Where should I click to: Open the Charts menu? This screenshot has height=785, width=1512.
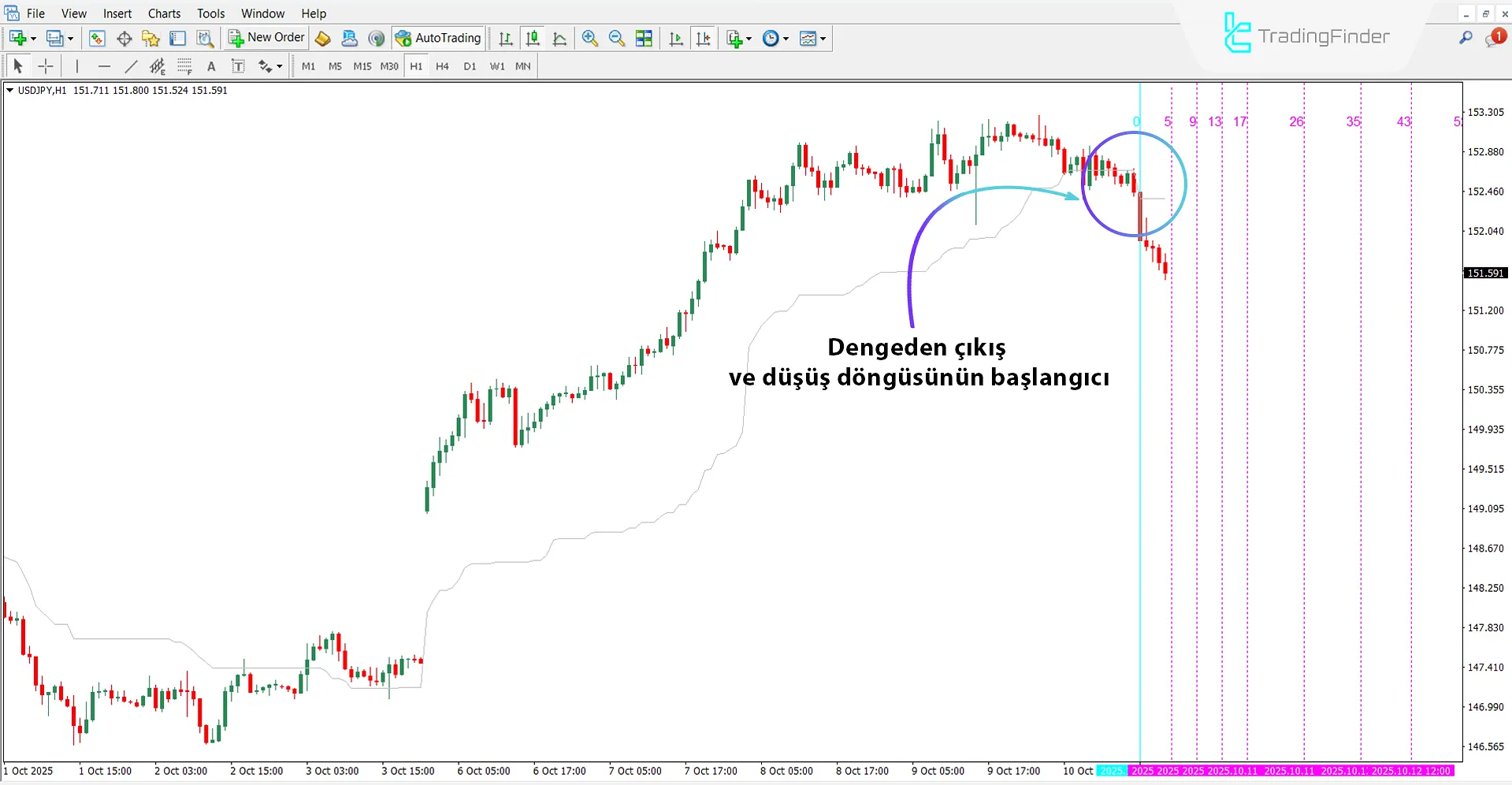coord(163,13)
